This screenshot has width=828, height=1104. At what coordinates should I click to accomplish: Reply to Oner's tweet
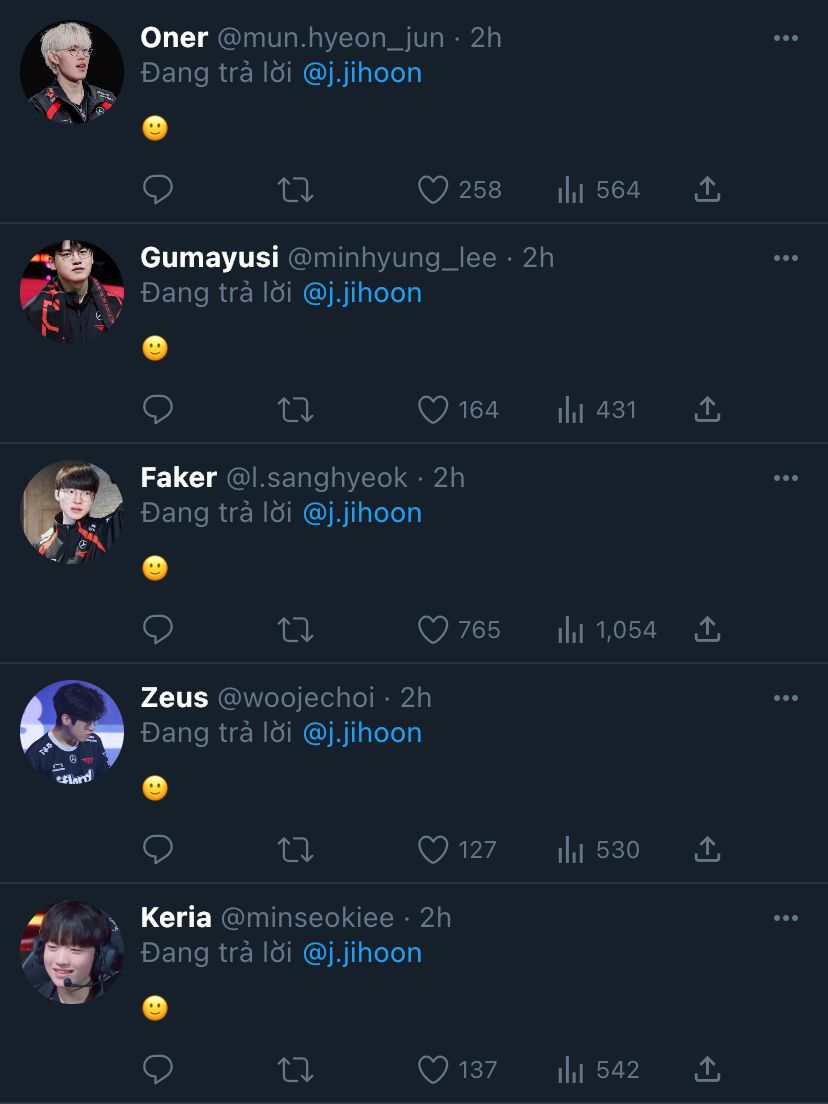coord(158,190)
